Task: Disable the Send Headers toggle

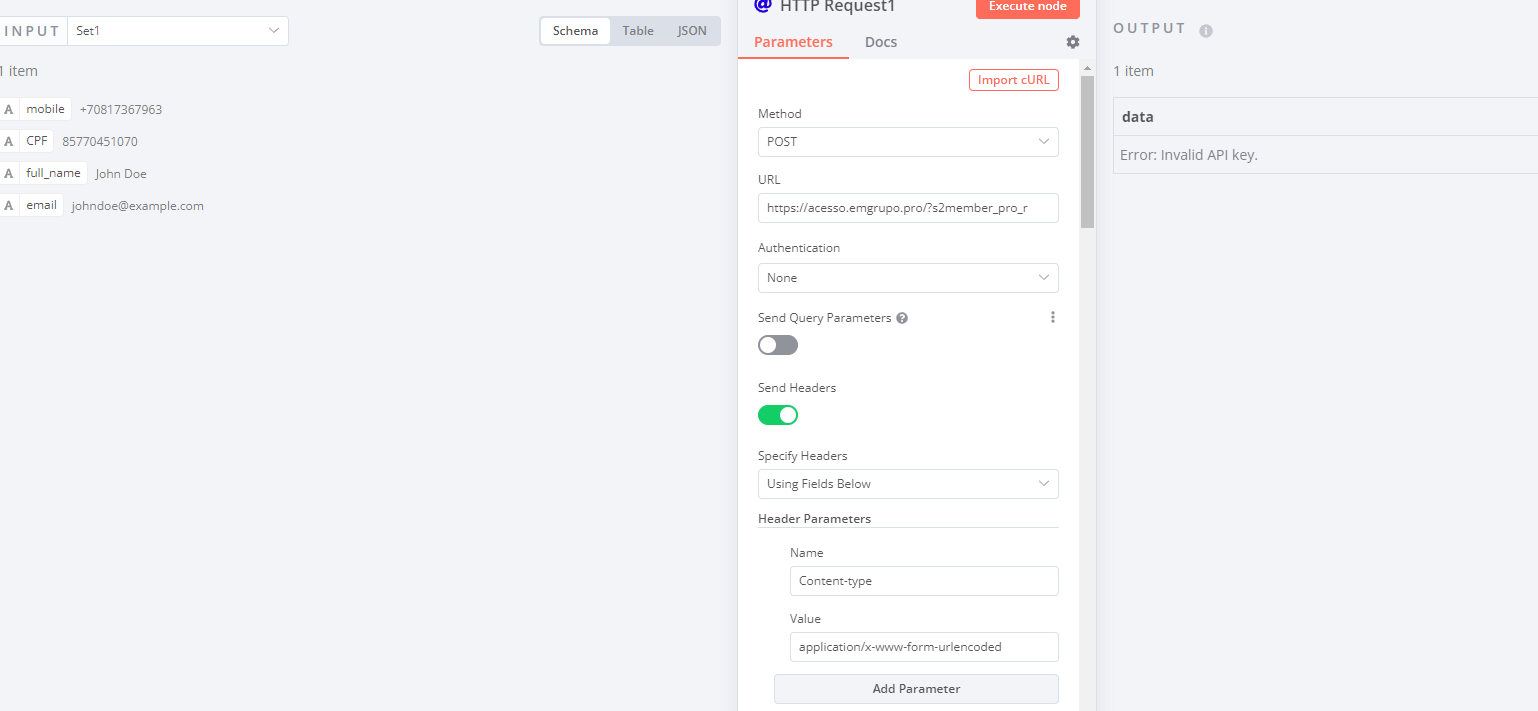Action: click(778, 415)
